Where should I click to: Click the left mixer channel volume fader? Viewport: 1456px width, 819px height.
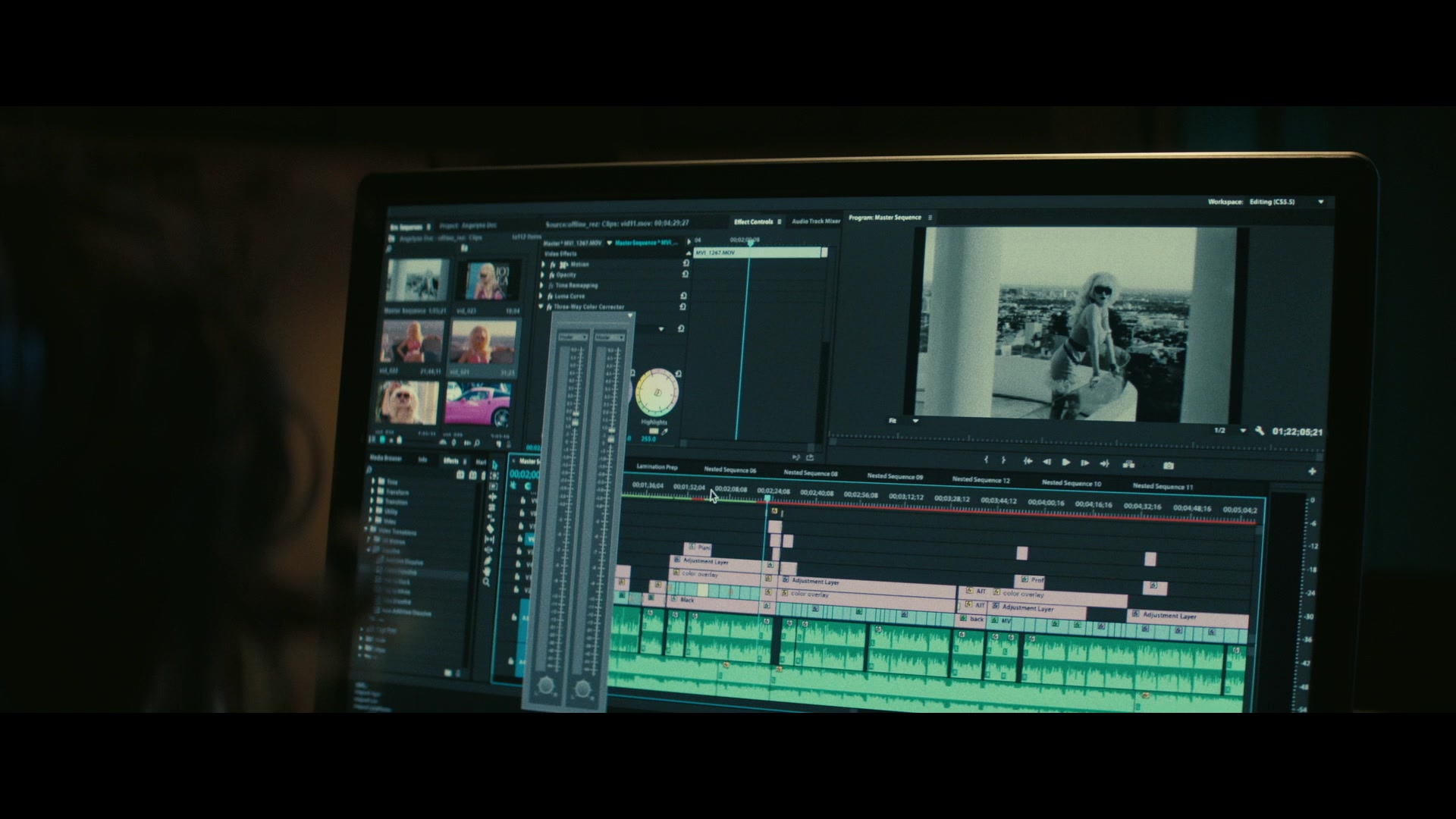click(x=574, y=419)
